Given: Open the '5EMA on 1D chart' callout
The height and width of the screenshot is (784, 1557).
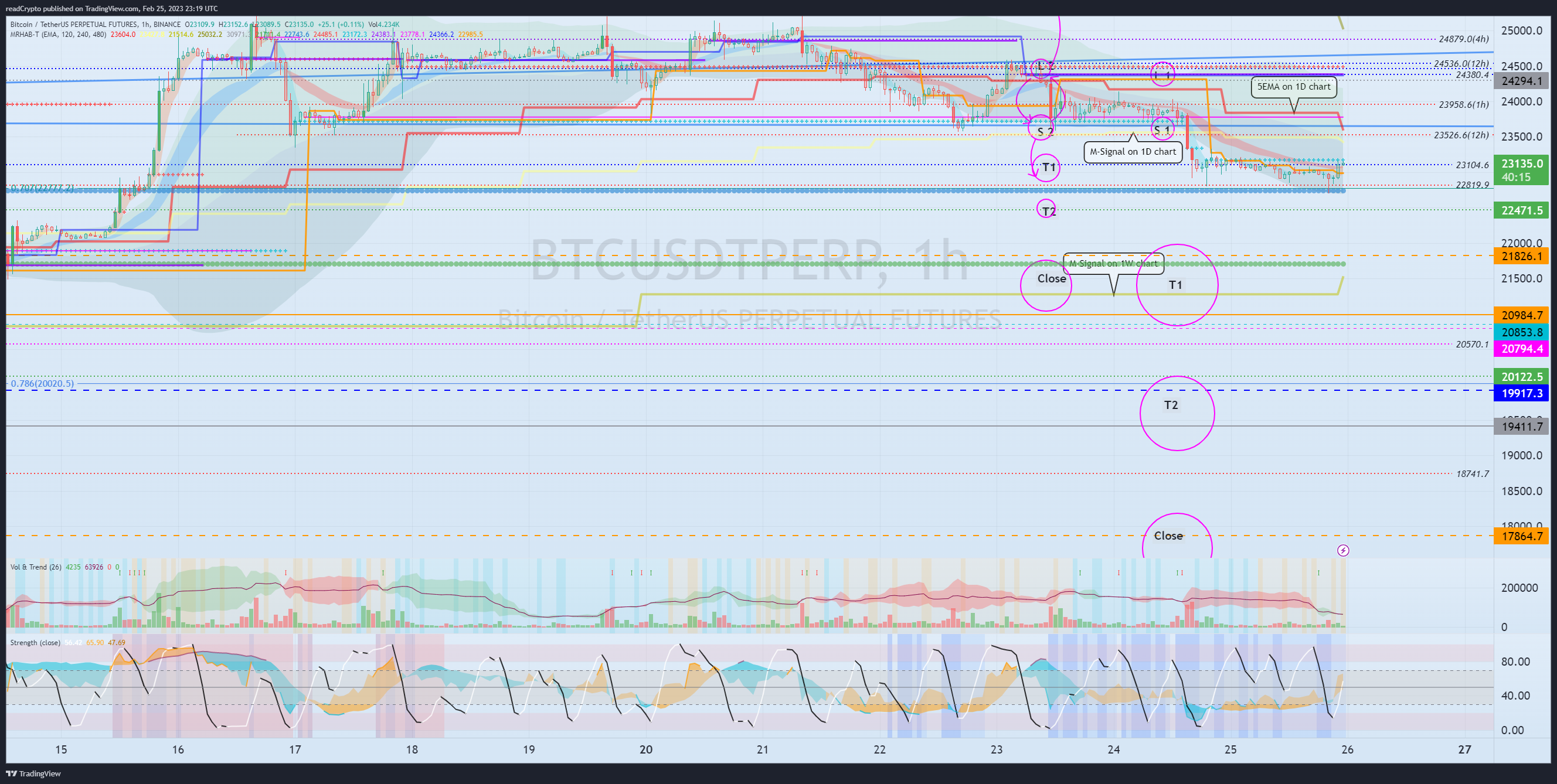Looking at the screenshot, I should click(x=1293, y=87).
